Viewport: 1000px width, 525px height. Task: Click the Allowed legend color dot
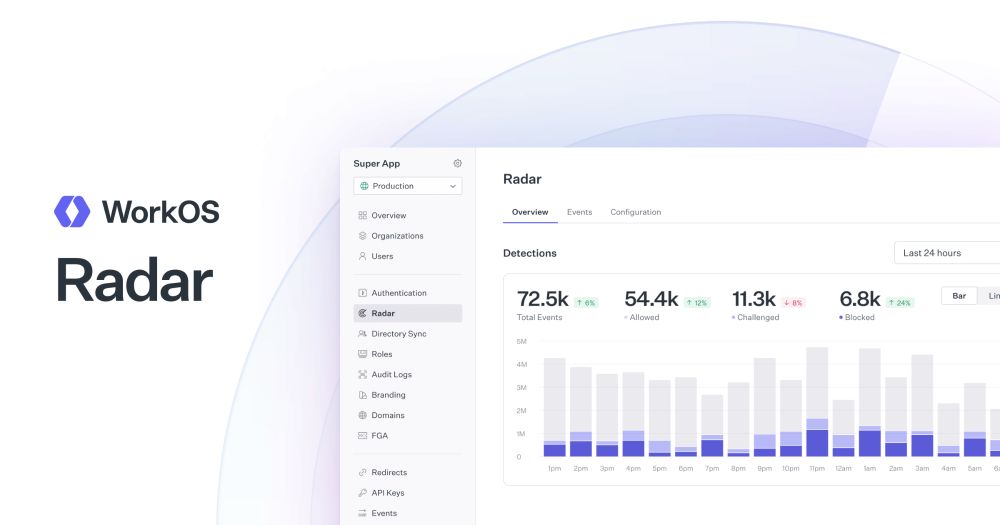626,318
